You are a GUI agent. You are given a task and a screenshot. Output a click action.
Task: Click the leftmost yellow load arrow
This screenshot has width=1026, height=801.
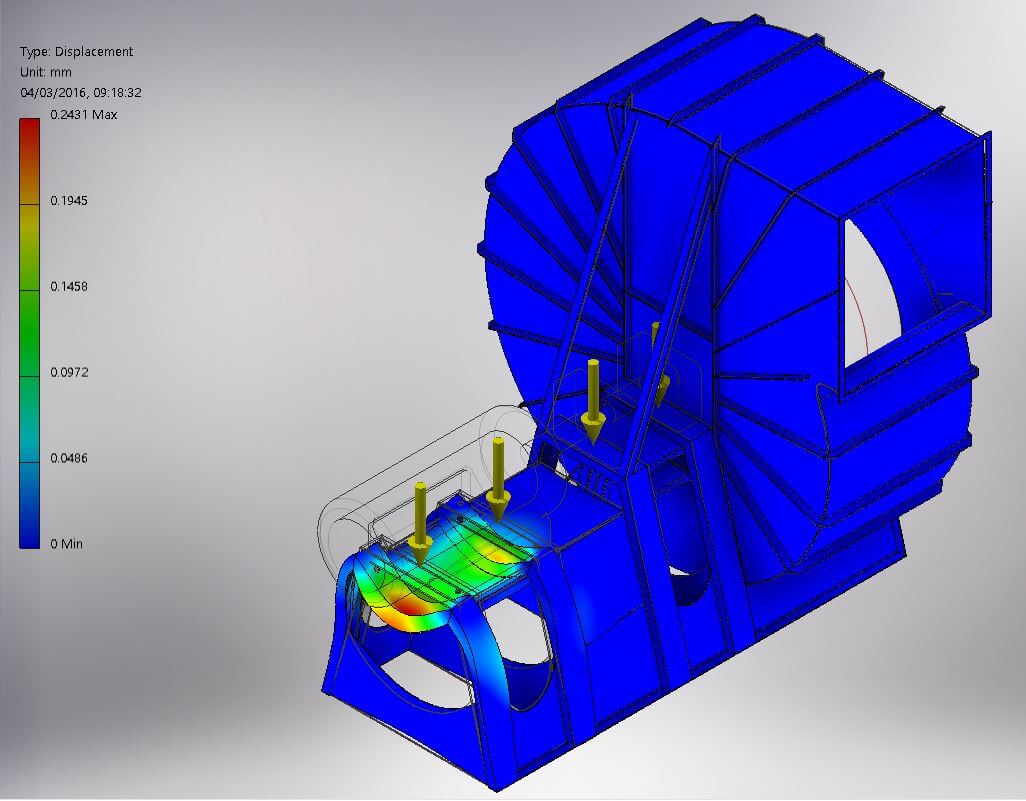coord(421,518)
